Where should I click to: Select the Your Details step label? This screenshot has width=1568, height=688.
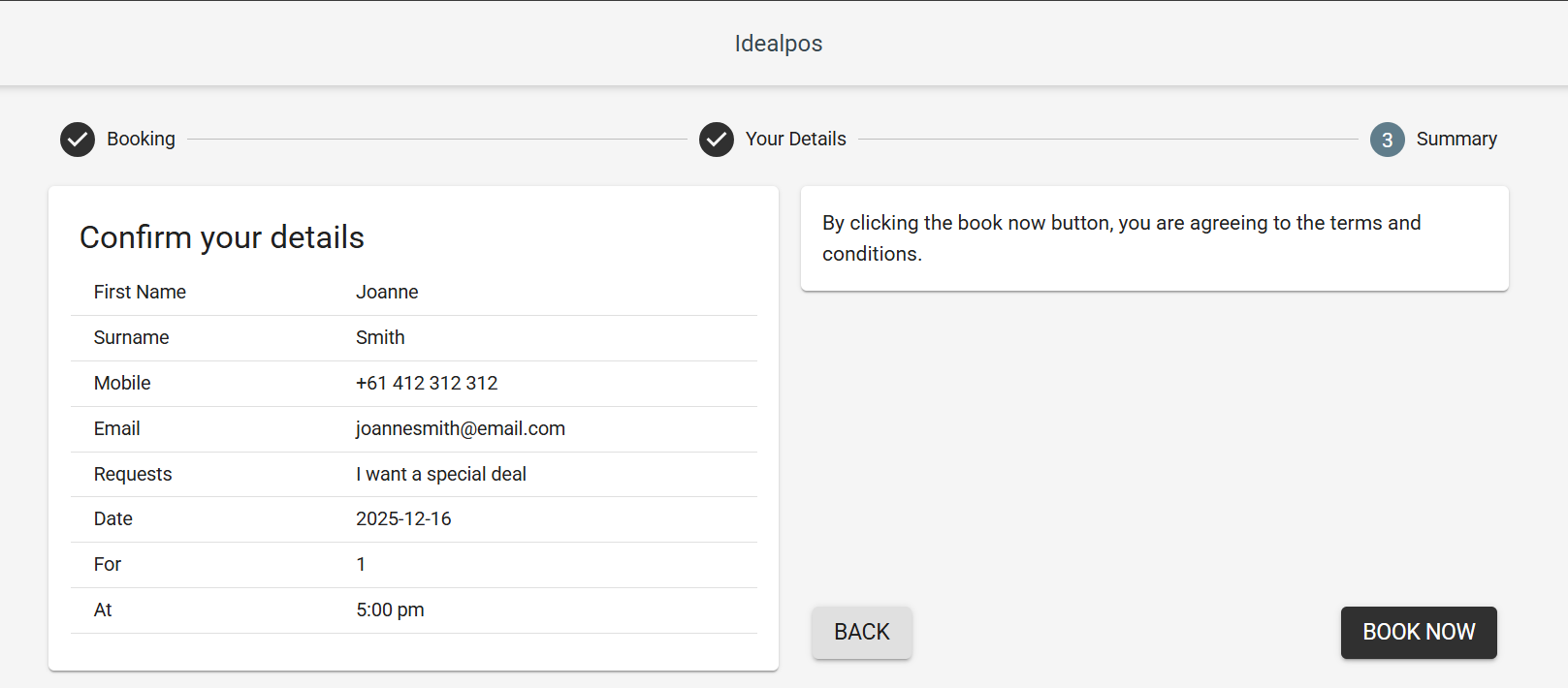(x=795, y=139)
